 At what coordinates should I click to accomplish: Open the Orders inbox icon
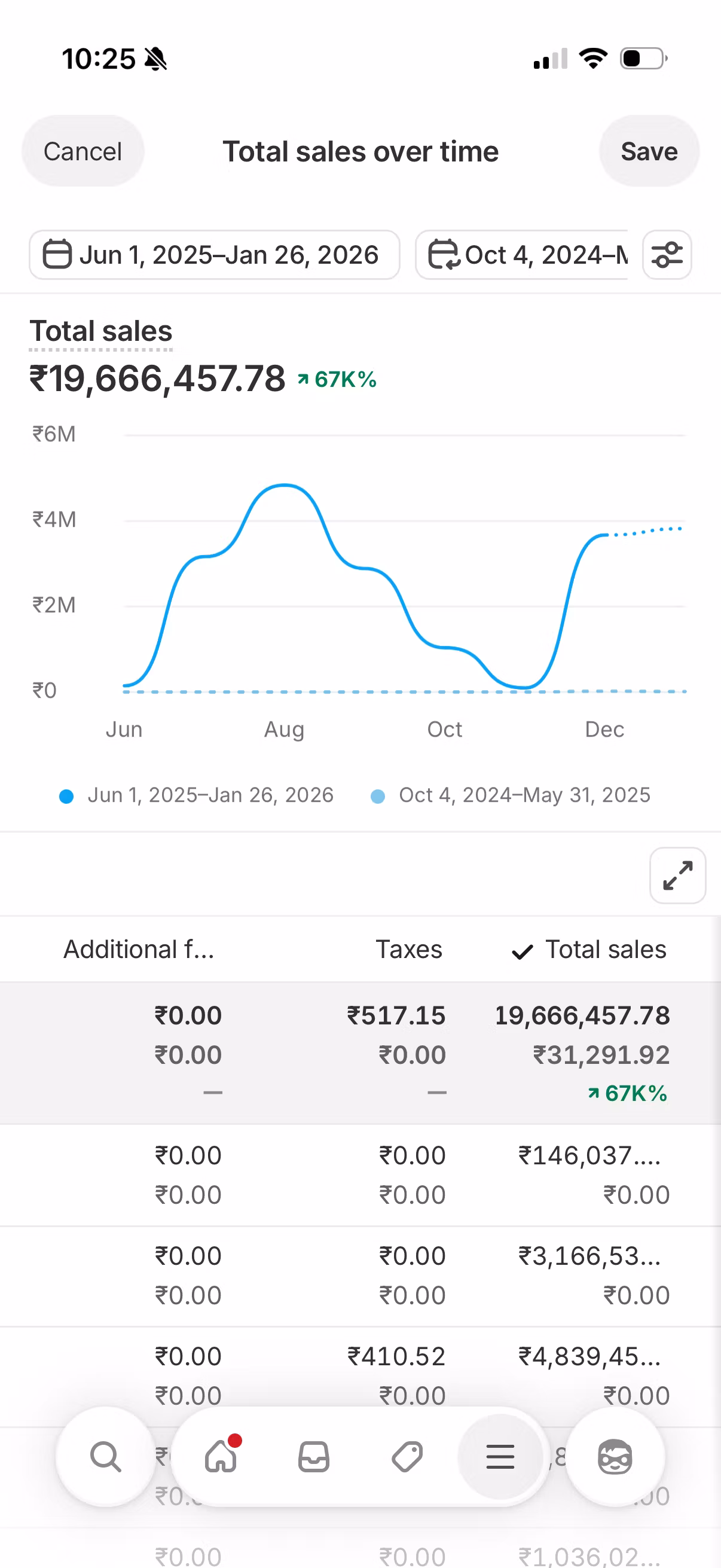(314, 1457)
